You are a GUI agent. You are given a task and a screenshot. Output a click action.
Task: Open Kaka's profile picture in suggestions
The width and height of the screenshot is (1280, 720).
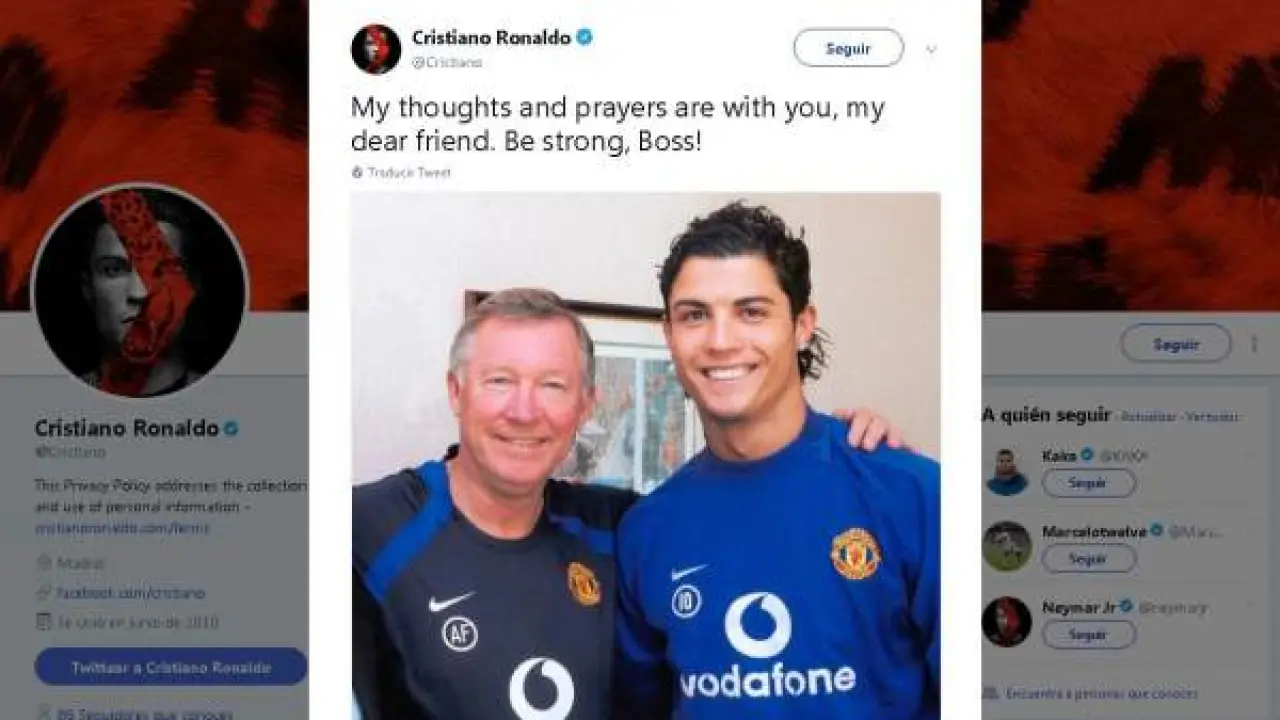[x=1006, y=472]
